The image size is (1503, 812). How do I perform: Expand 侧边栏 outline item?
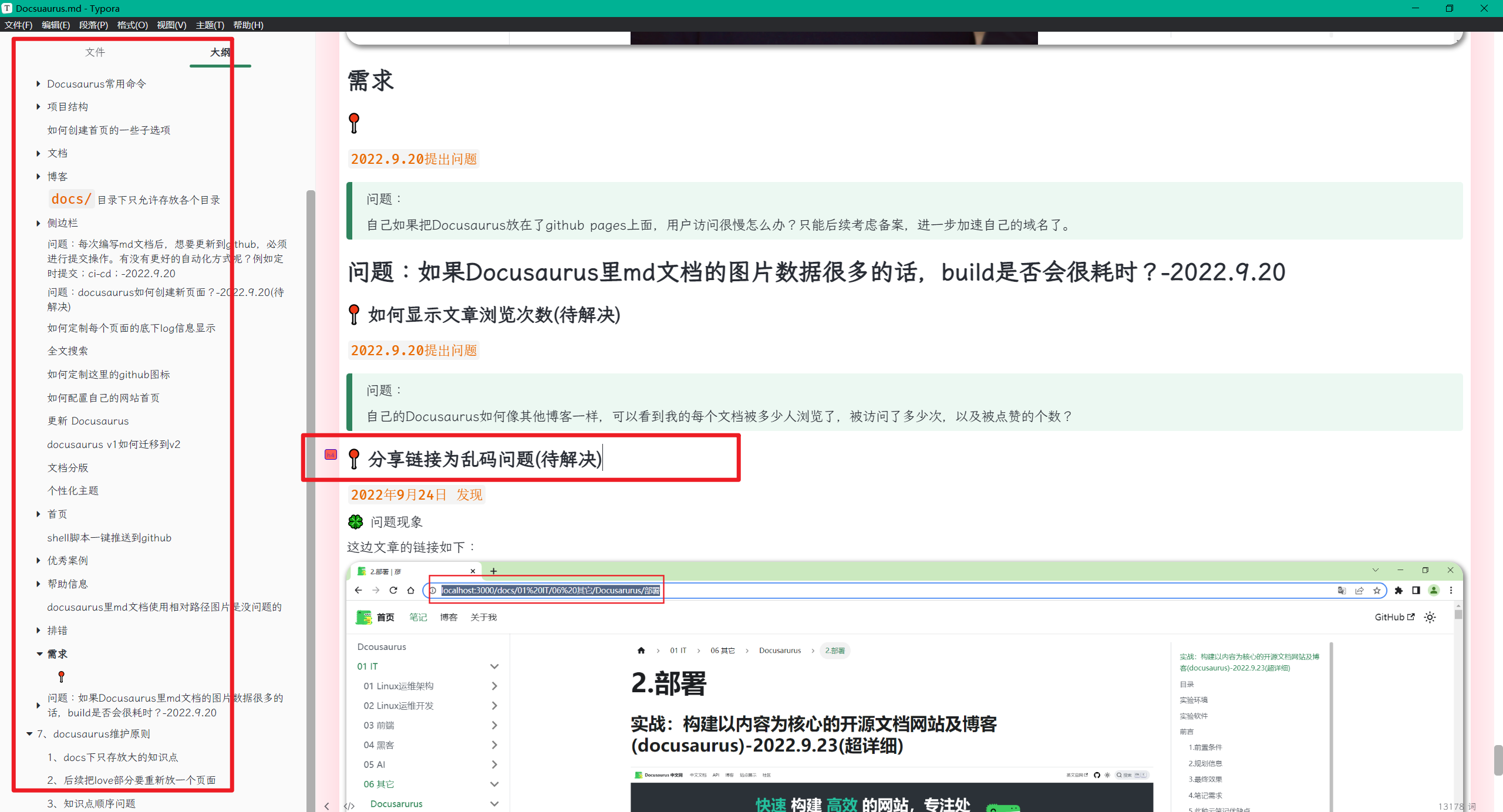[x=38, y=223]
